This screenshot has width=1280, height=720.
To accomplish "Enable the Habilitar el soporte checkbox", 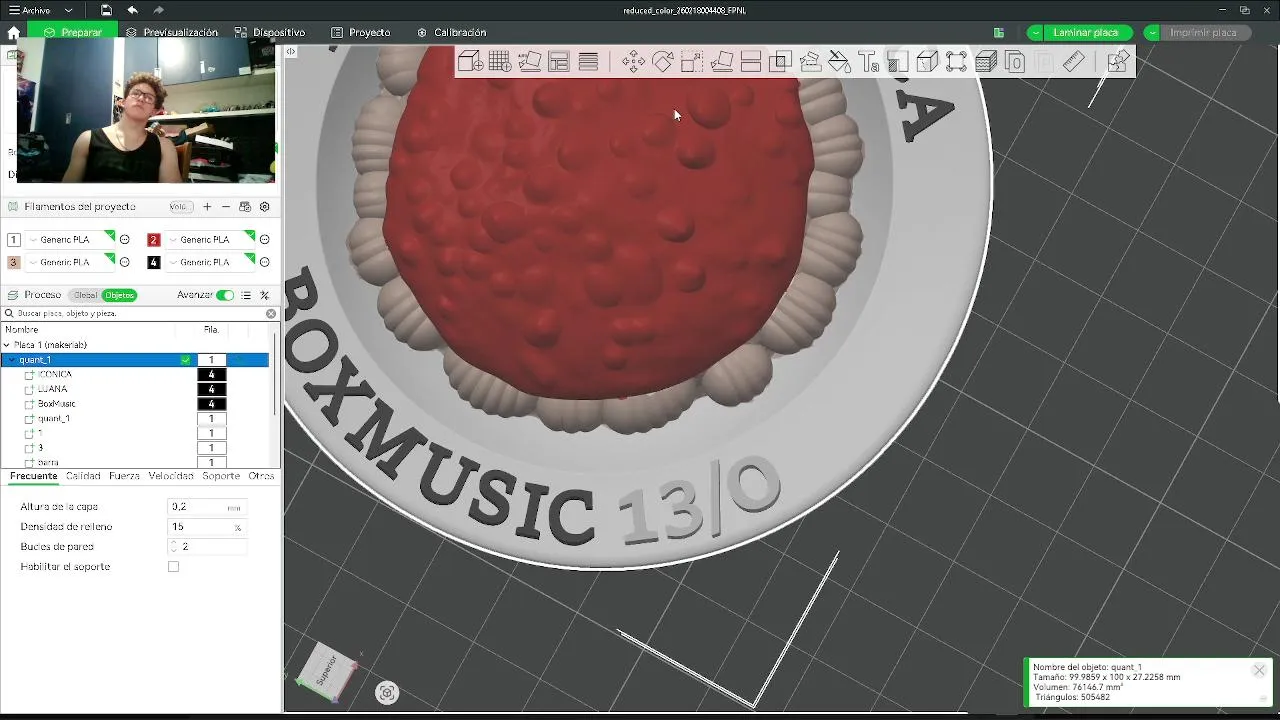I will (173, 567).
